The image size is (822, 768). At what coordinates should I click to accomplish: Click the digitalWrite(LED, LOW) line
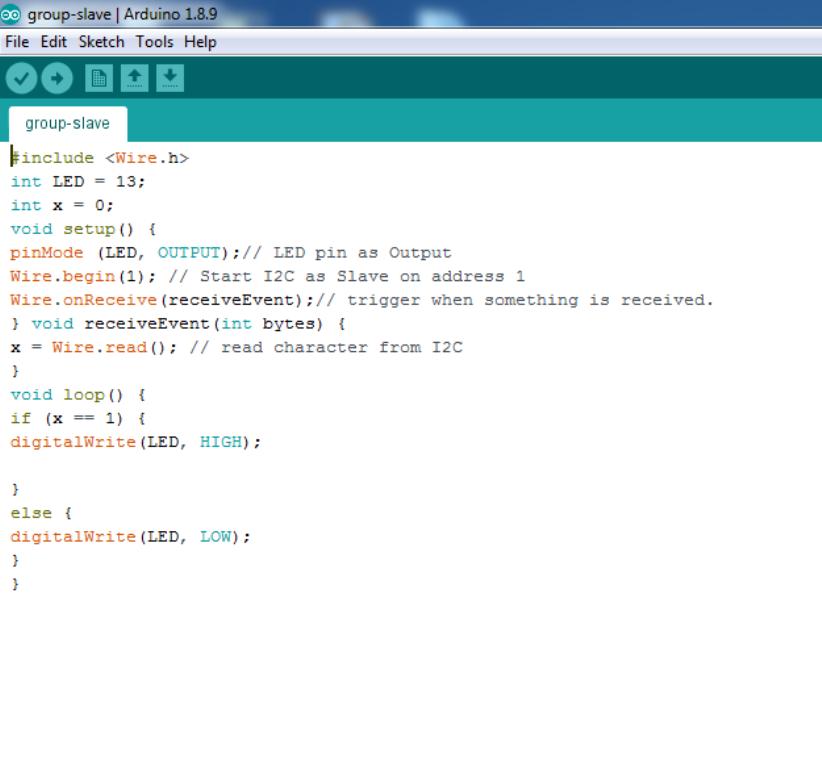(x=131, y=537)
